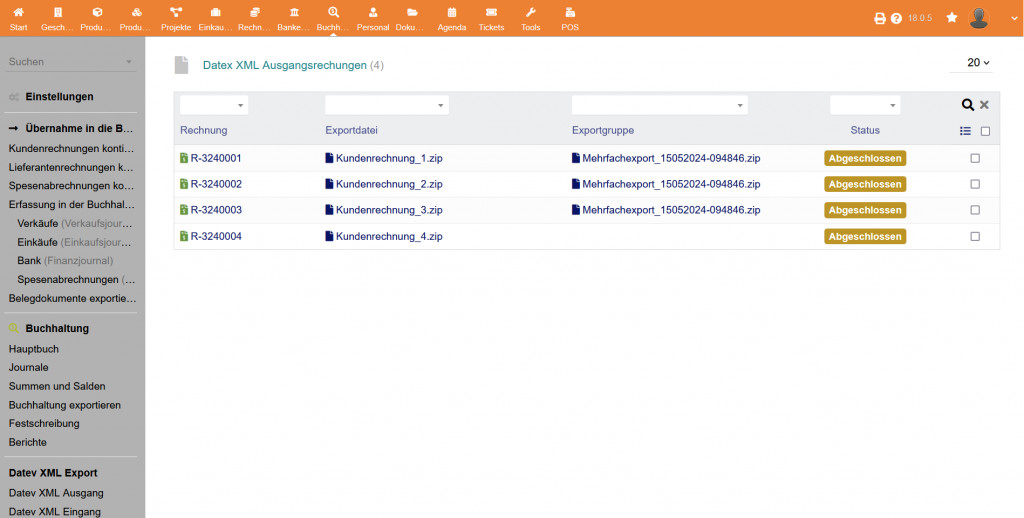Click the printer icon in top bar
The image size is (1024, 518).
[x=880, y=18]
